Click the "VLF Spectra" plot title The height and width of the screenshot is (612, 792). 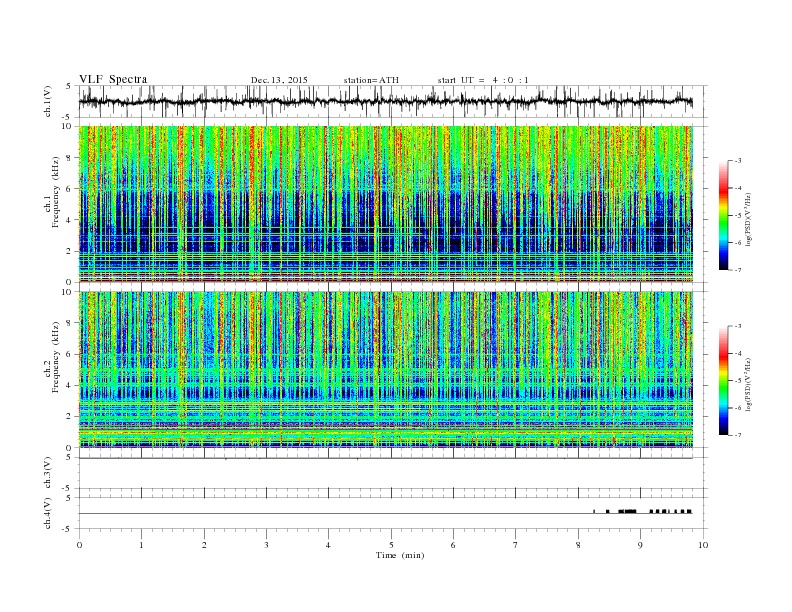(x=113, y=79)
